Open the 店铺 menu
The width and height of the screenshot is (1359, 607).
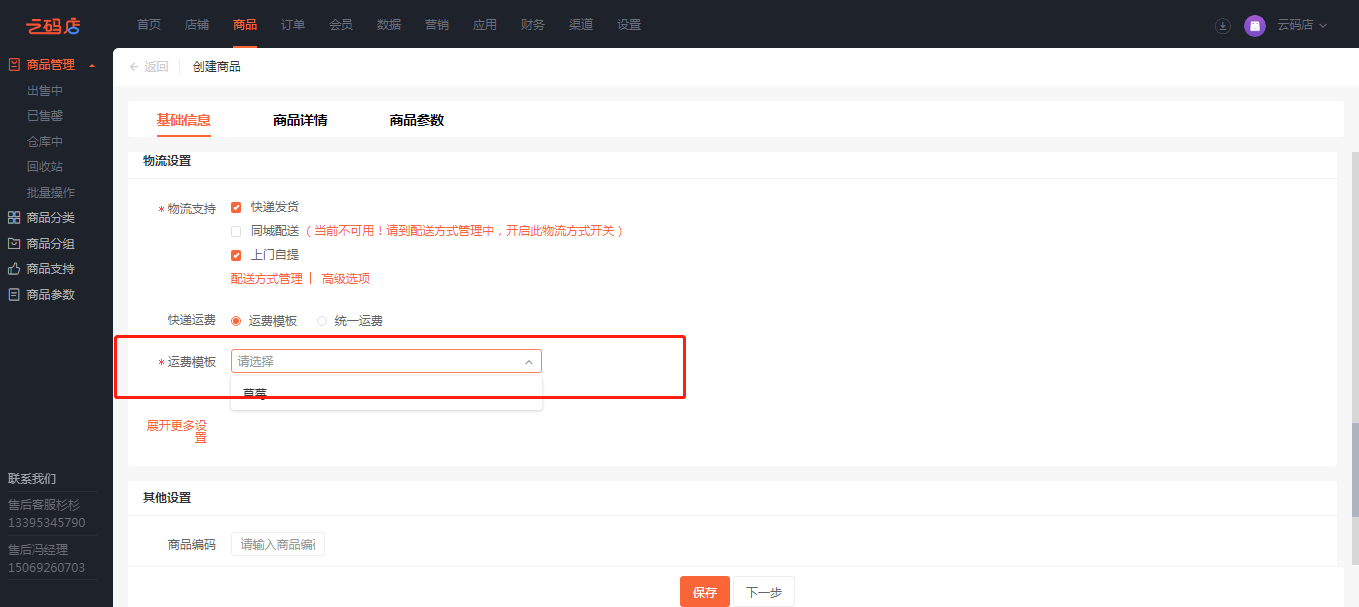point(197,25)
